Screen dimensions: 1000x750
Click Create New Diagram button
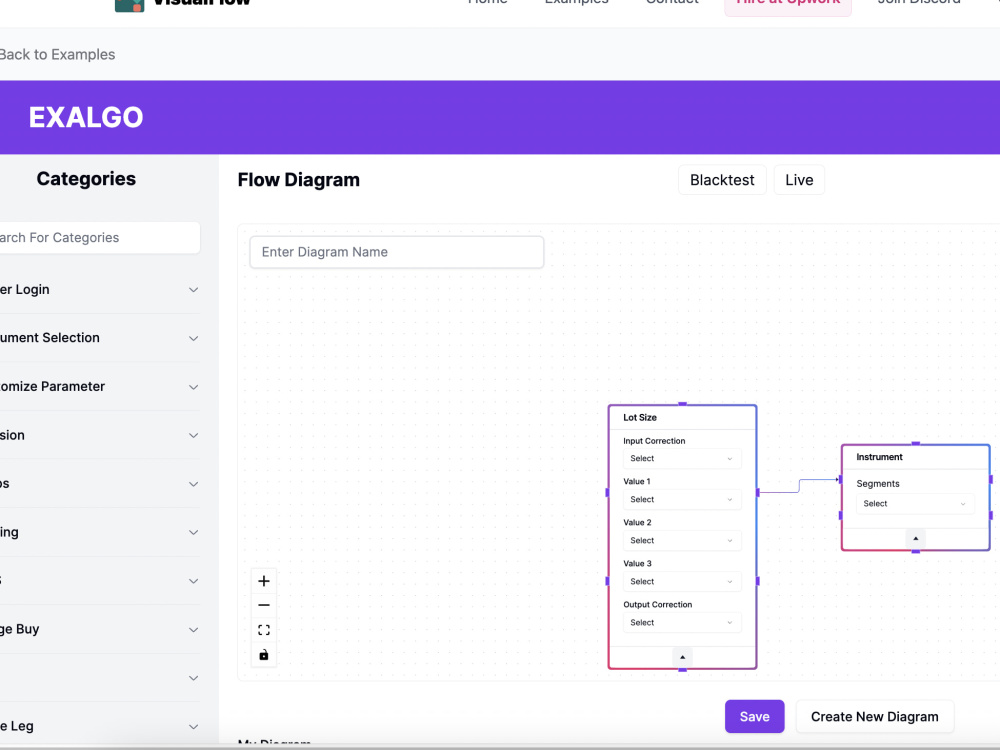tap(874, 717)
